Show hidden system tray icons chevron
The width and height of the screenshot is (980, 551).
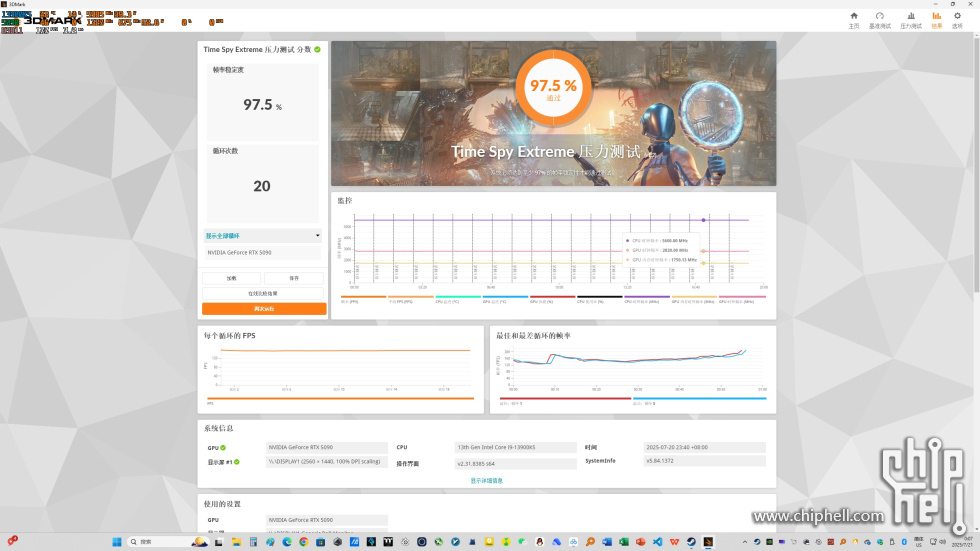744,542
